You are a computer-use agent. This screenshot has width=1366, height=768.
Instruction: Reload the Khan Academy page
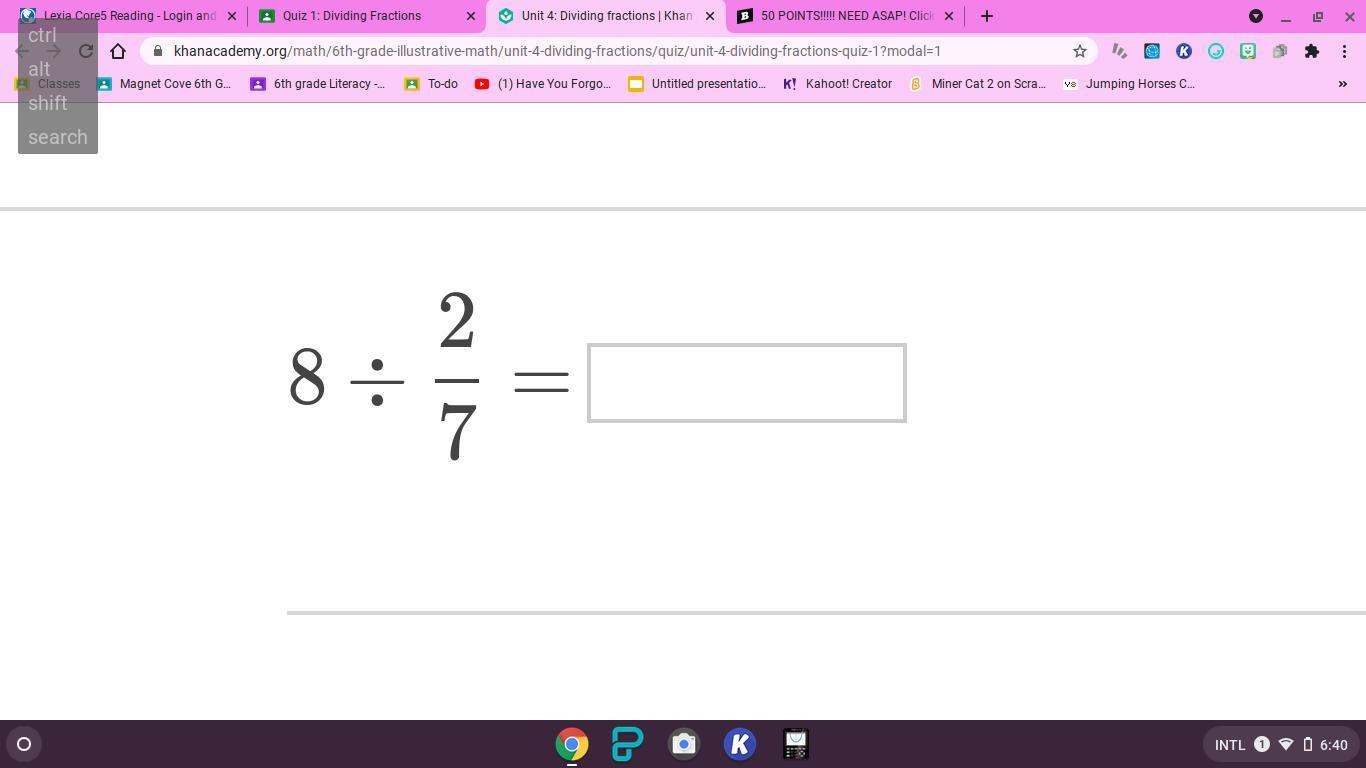point(86,51)
